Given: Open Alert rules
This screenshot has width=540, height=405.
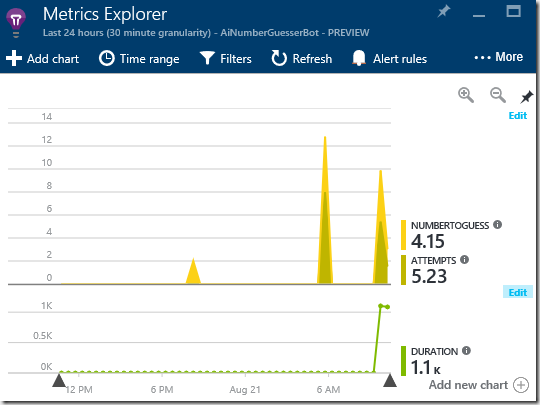Looking at the screenshot, I should click(x=390, y=59).
